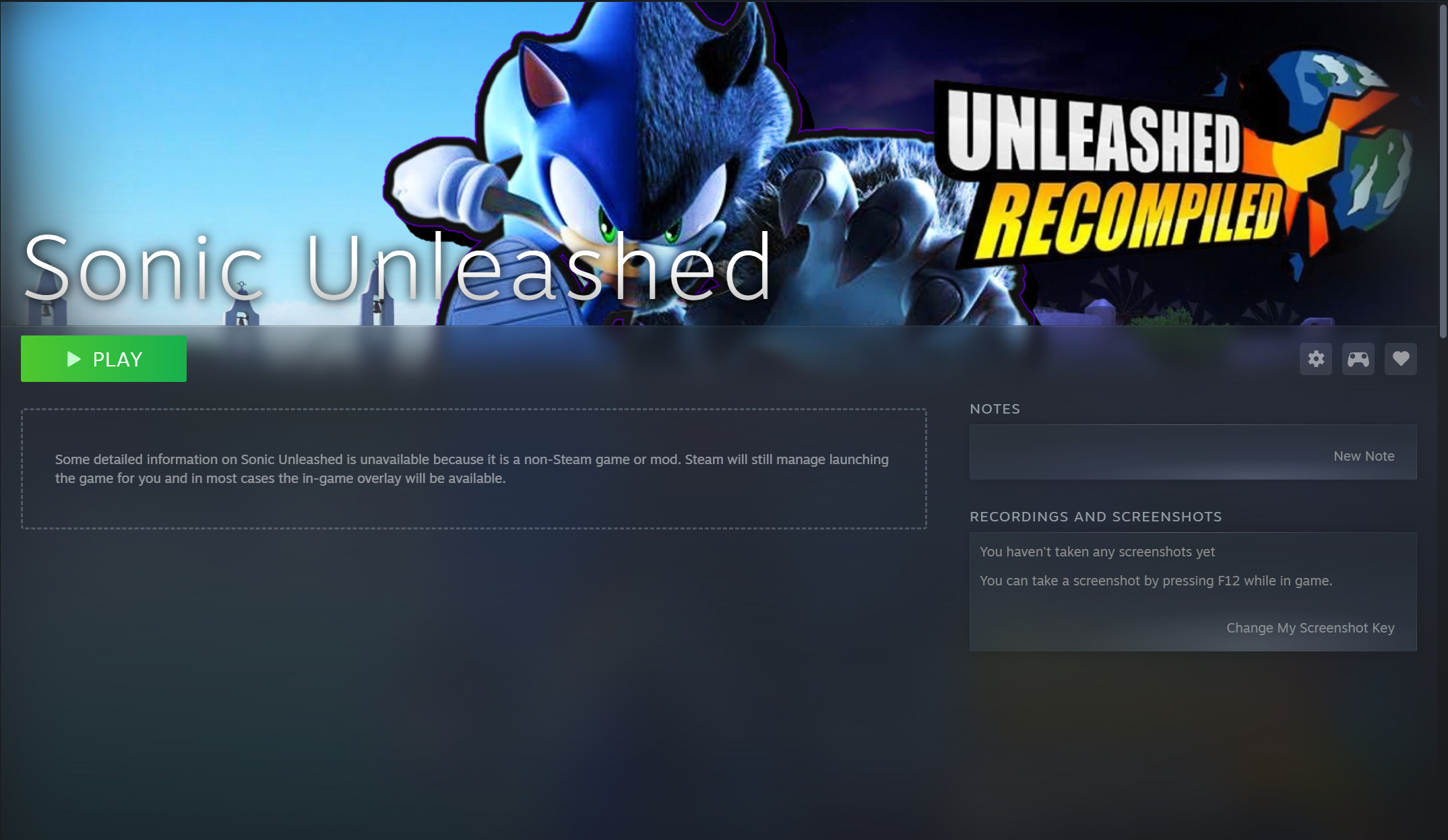Add game to favorites with heart icon
Viewport: 1448px width, 840px height.
(x=1401, y=359)
